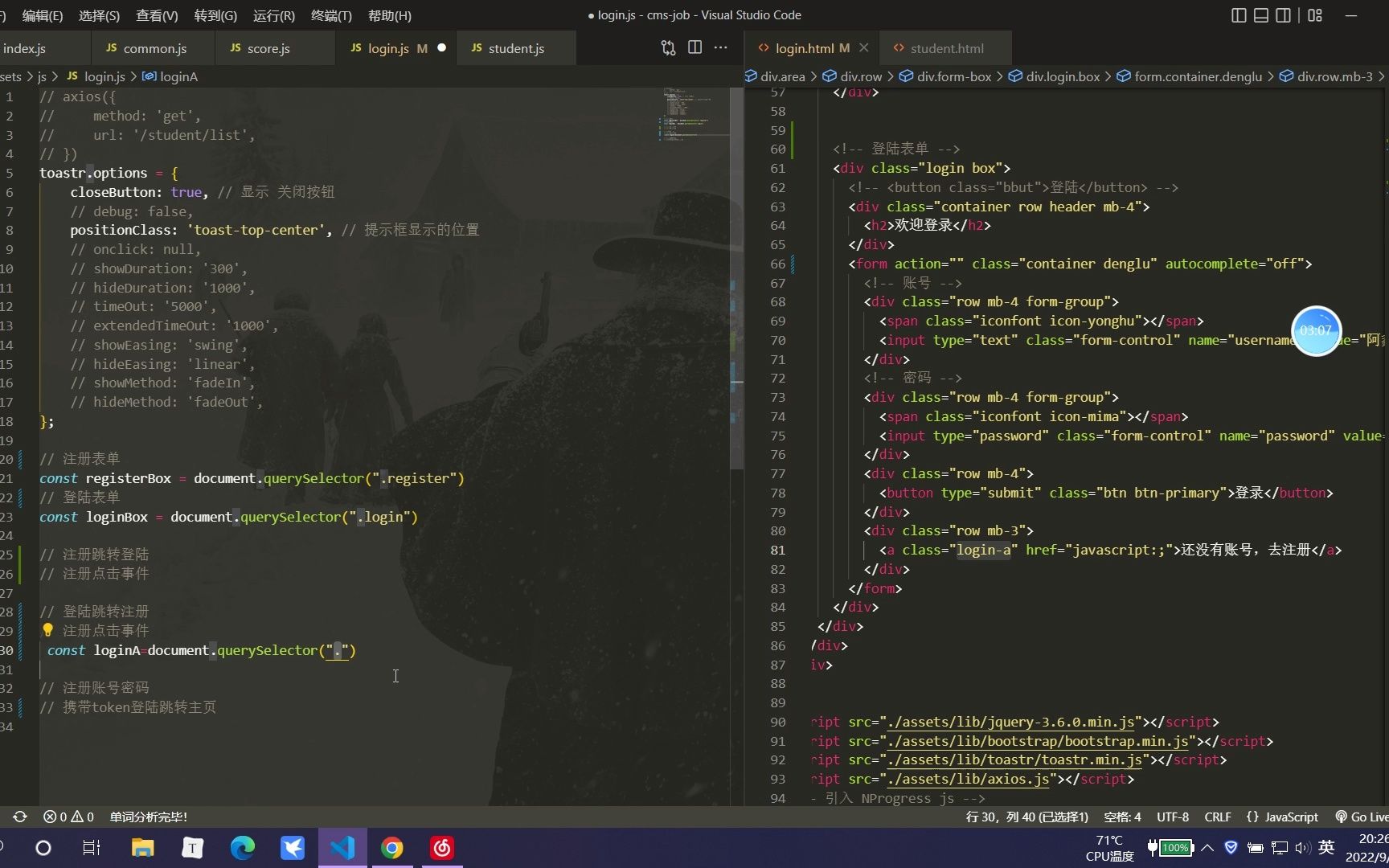Open errors and warnings count in status bar
Viewport: 1389px width, 868px height.
(68, 817)
